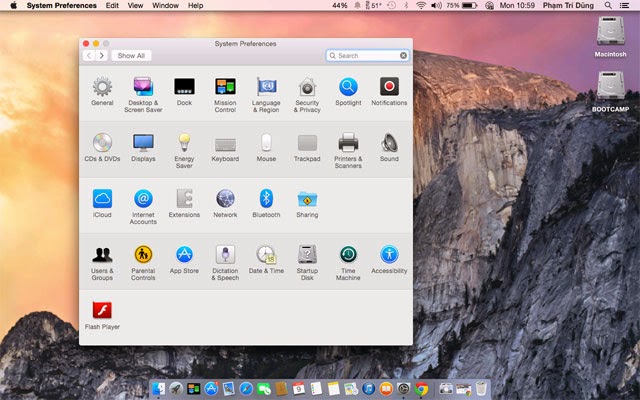The image size is (640, 400).
Task: Open the iCloud preferences pane
Action: pos(102,203)
